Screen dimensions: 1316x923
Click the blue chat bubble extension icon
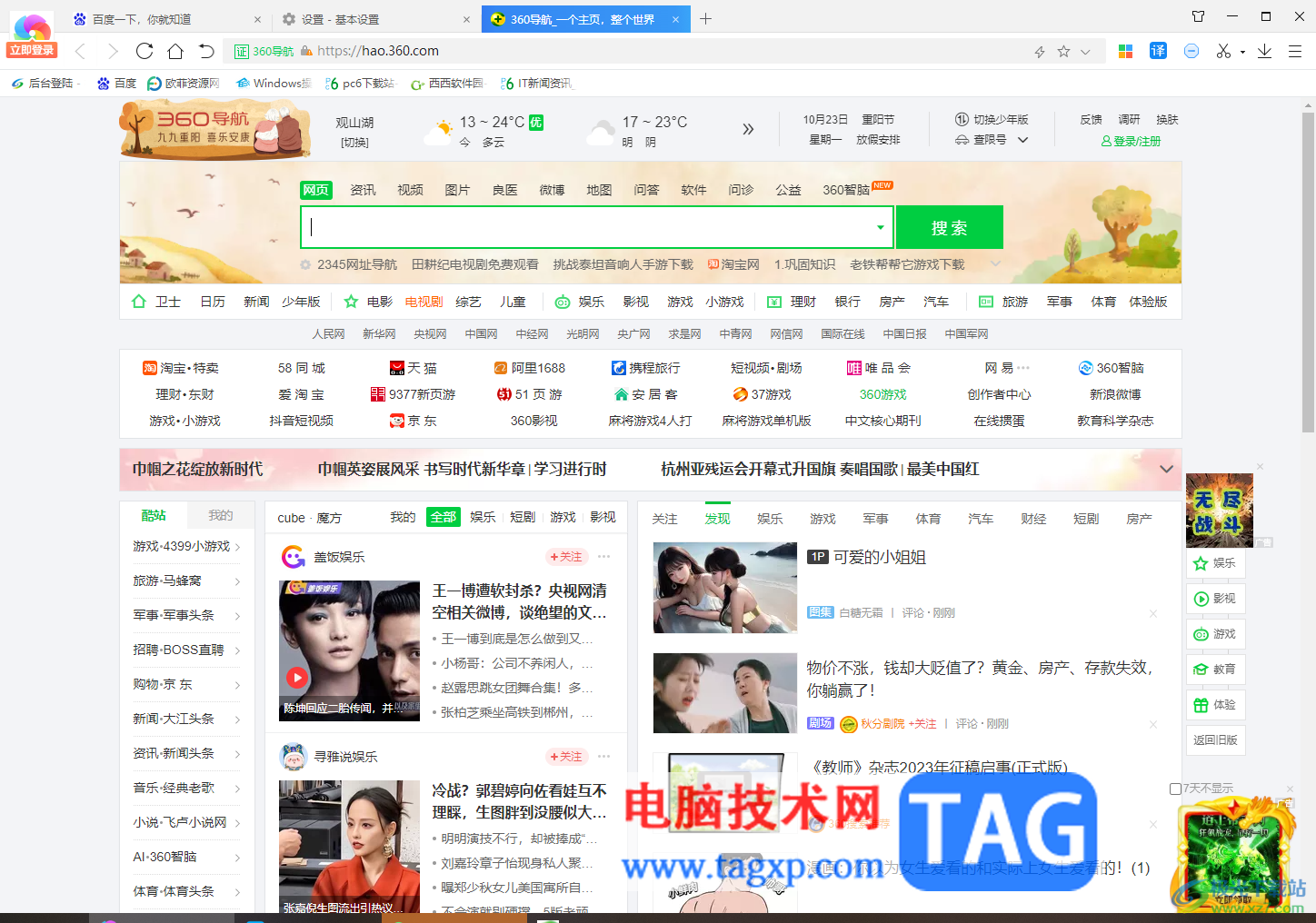tap(1191, 51)
